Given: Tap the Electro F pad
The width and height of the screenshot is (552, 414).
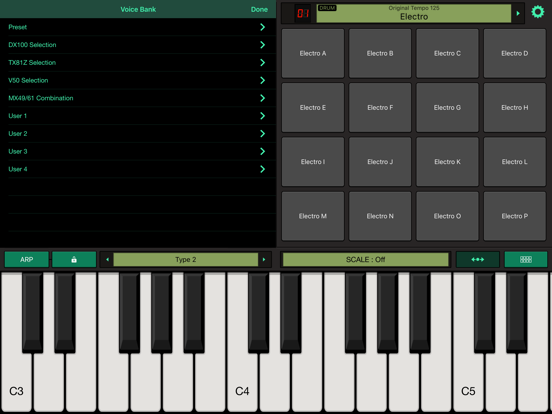Looking at the screenshot, I should click(x=380, y=107).
